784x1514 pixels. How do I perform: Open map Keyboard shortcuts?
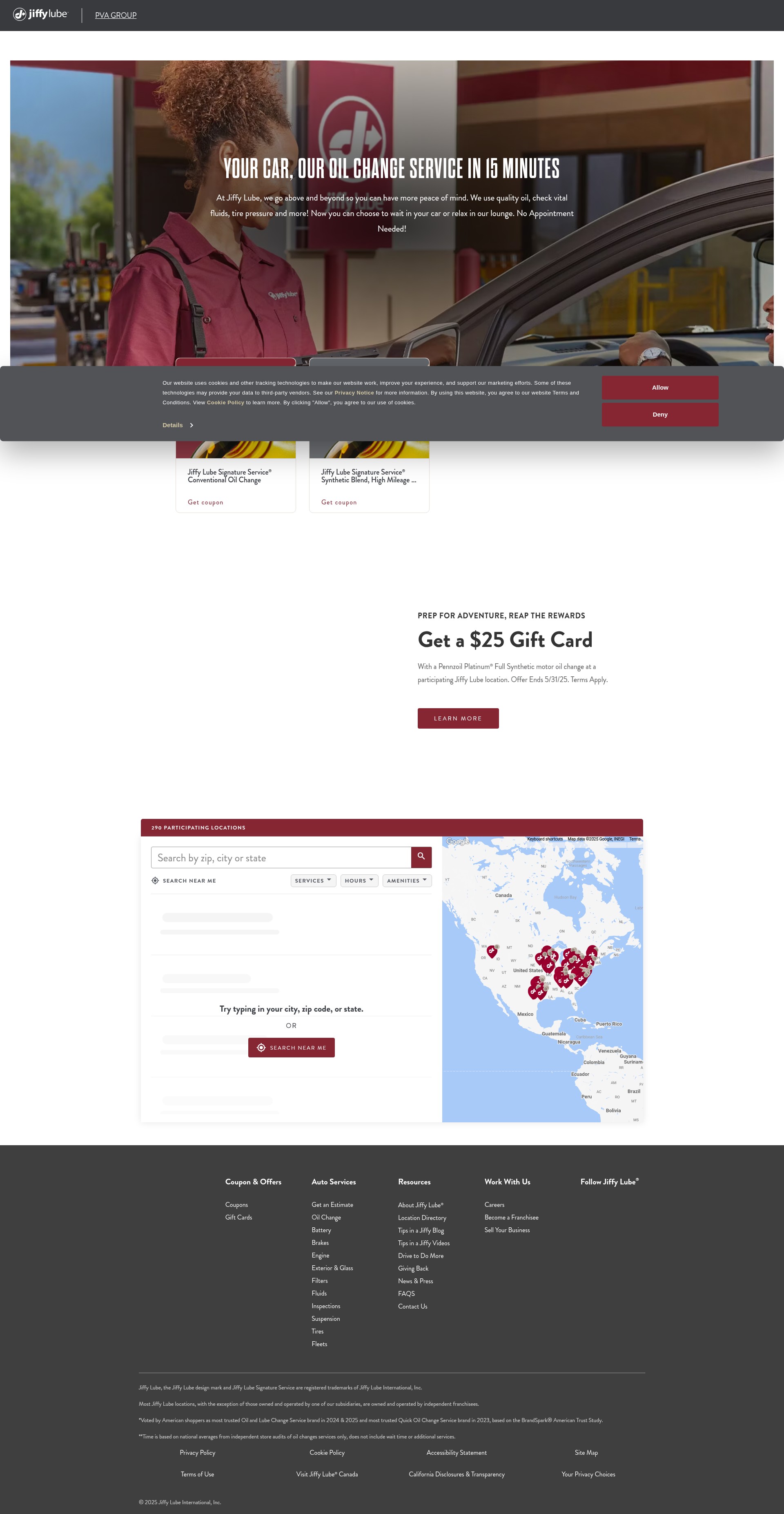(545, 839)
